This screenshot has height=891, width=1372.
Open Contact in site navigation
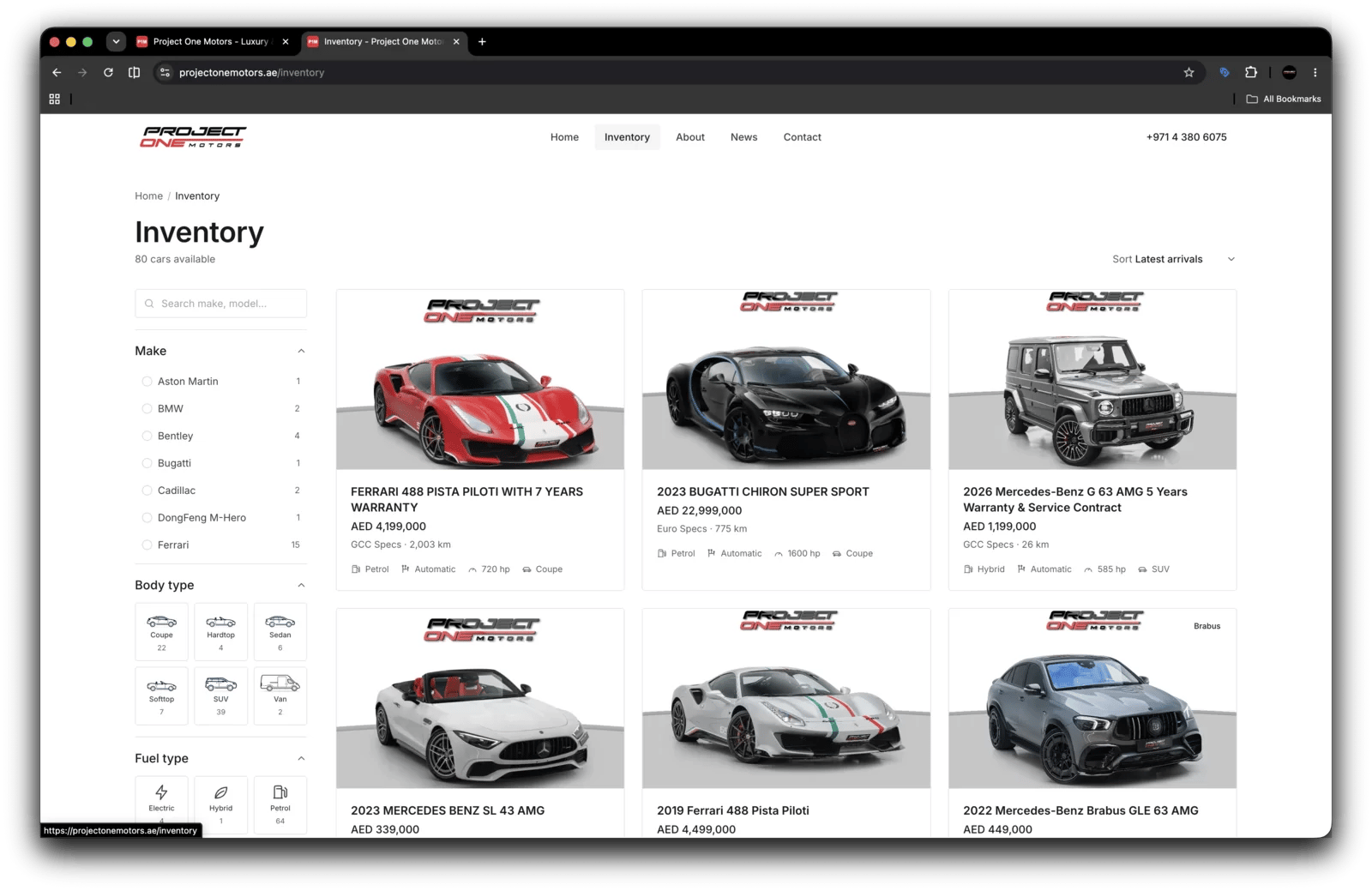point(802,137)
